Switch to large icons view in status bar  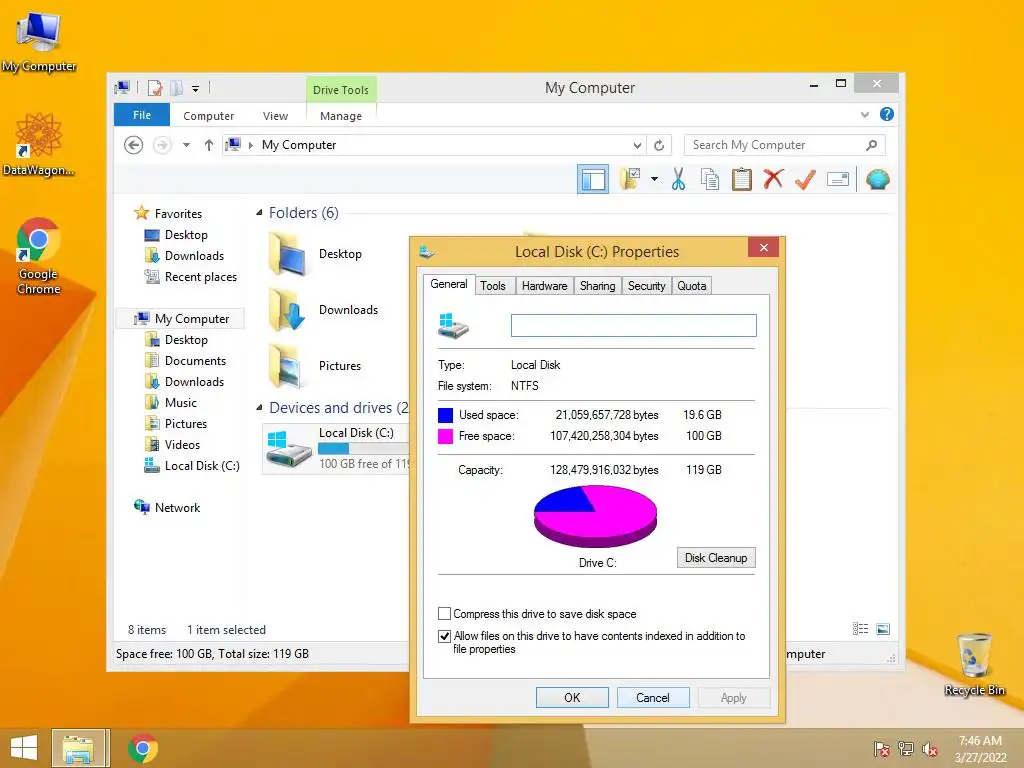tap(883, 629)
